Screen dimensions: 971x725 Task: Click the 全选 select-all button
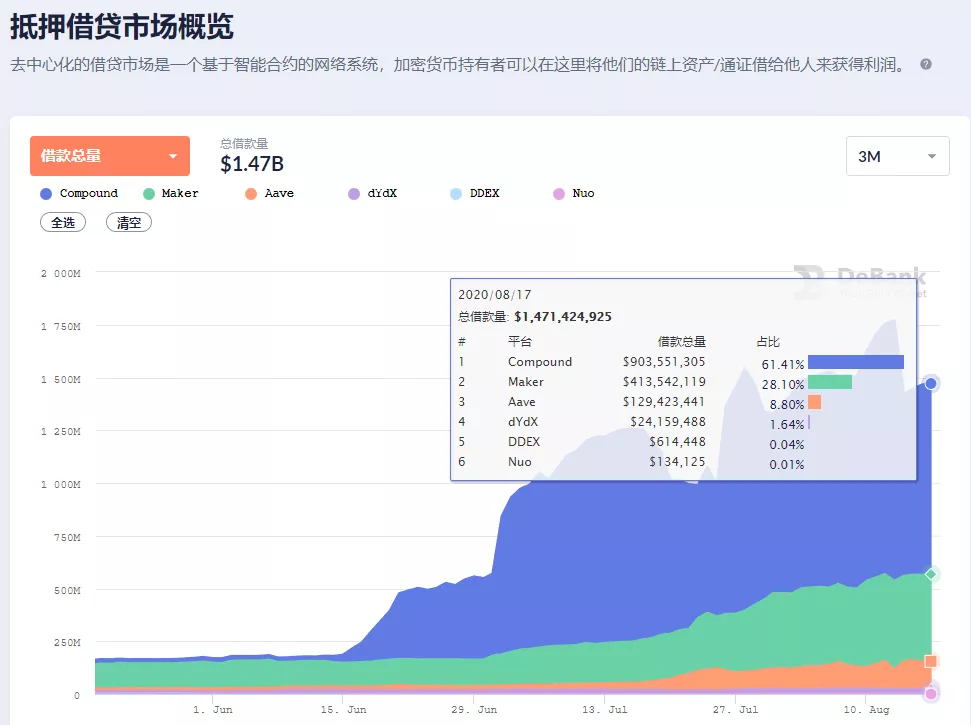[63, 222]
